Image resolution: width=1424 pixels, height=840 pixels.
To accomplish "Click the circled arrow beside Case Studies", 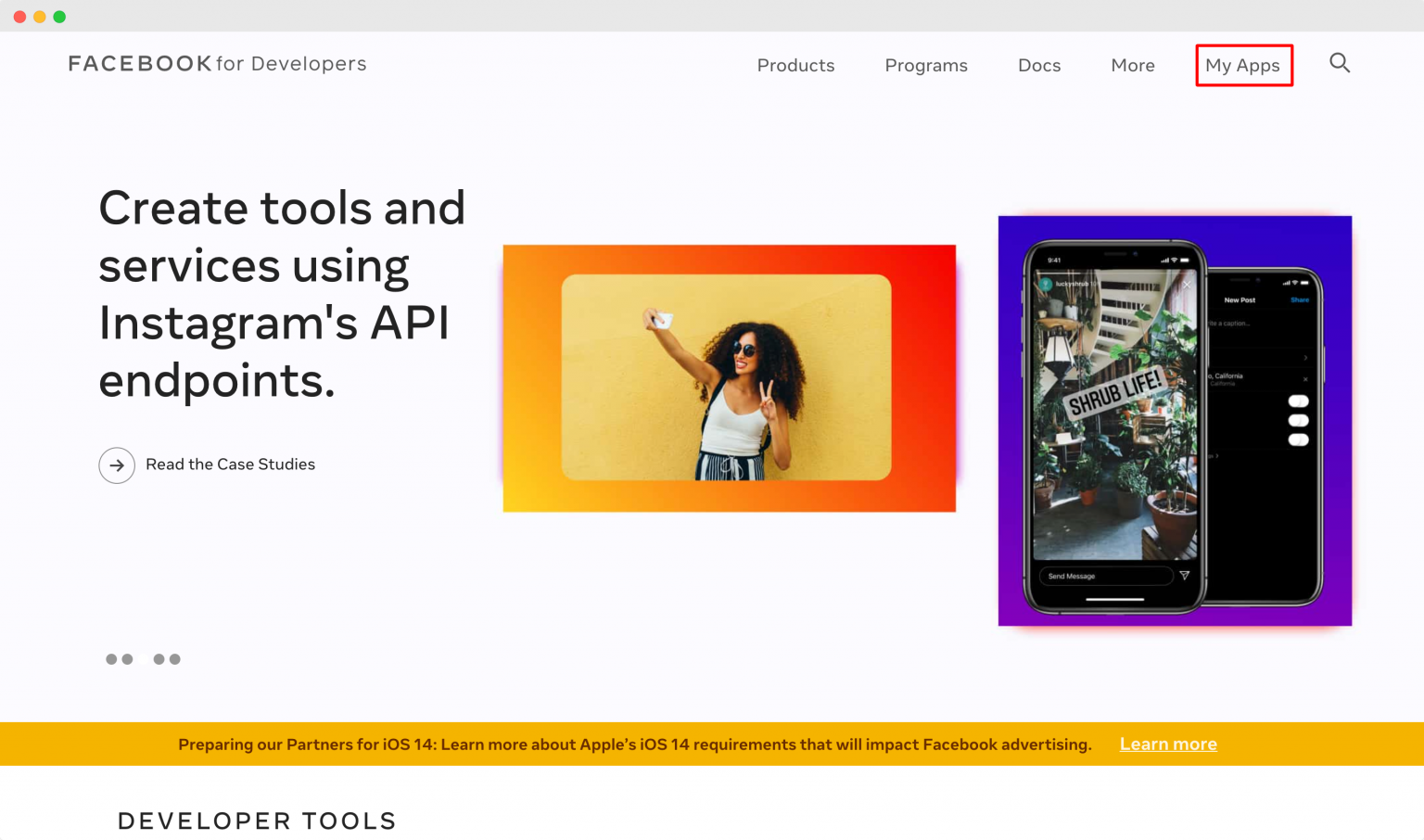I will coord(117,465).
